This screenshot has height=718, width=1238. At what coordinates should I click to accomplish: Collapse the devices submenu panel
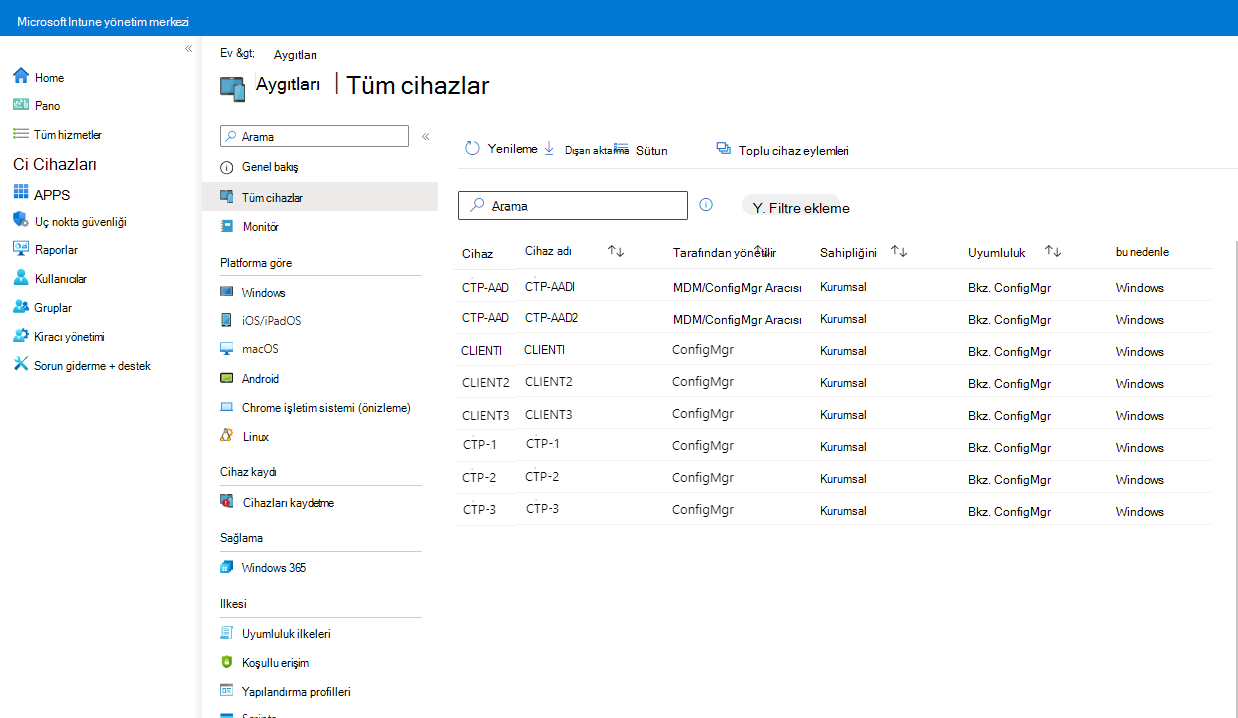pos(425,136)
